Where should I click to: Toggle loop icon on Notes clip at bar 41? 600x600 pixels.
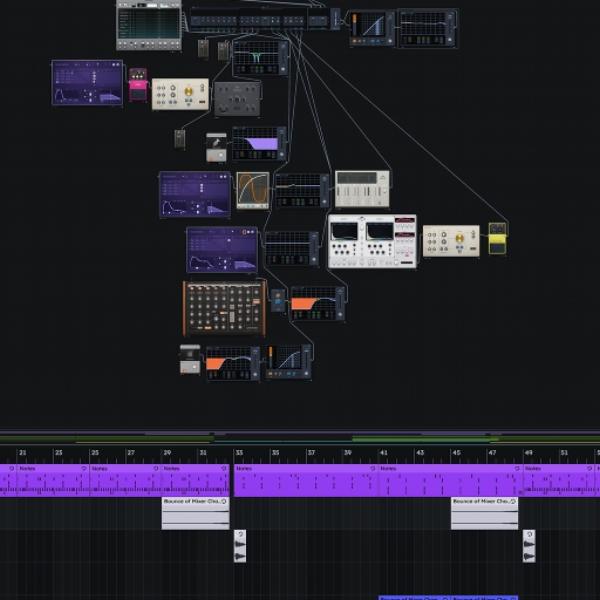pyautogui.click(x=517, y=468)
